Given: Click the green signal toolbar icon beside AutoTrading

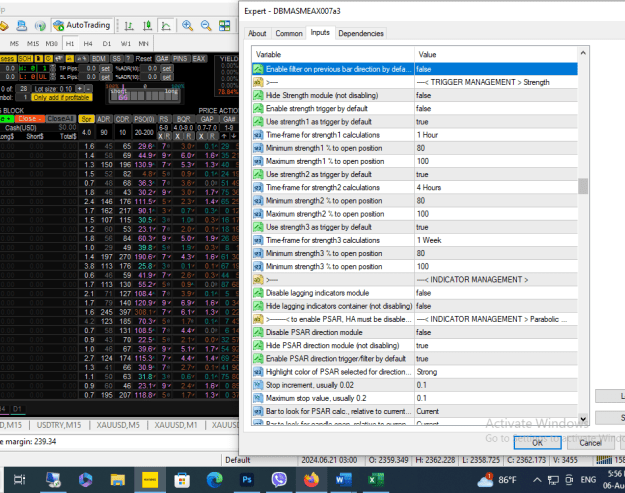Looking at the screenshot, I should (40, 26).
